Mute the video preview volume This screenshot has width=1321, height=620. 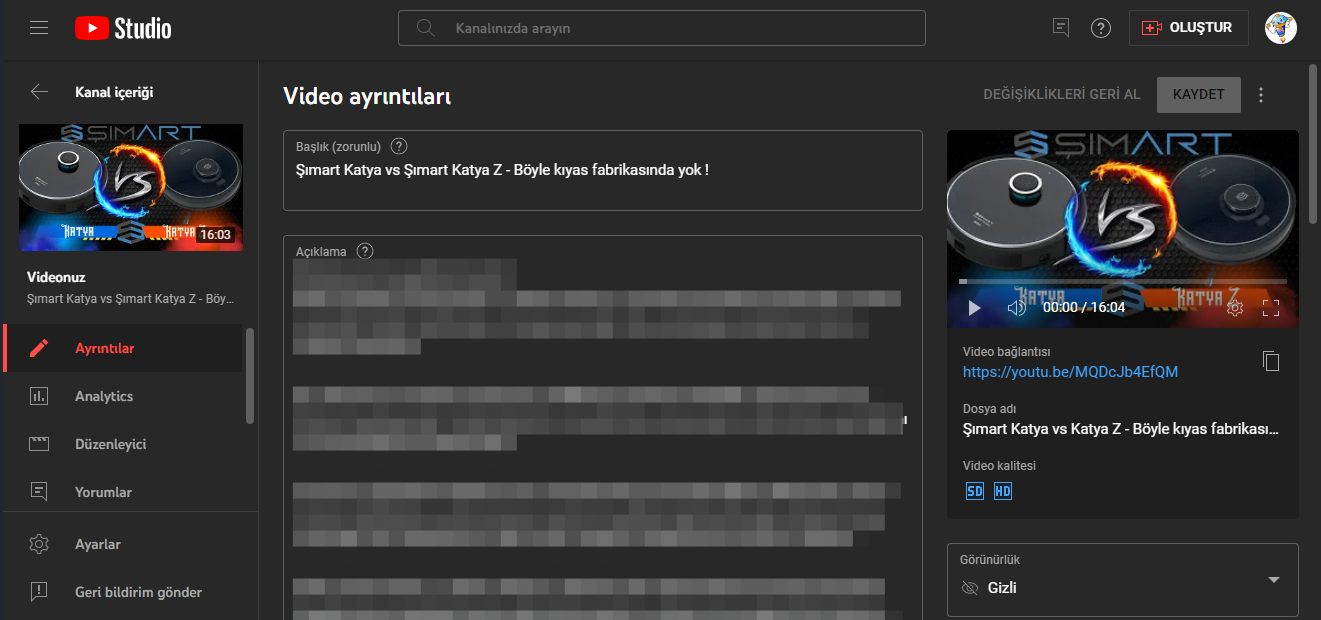click(x=1017, y=307)
